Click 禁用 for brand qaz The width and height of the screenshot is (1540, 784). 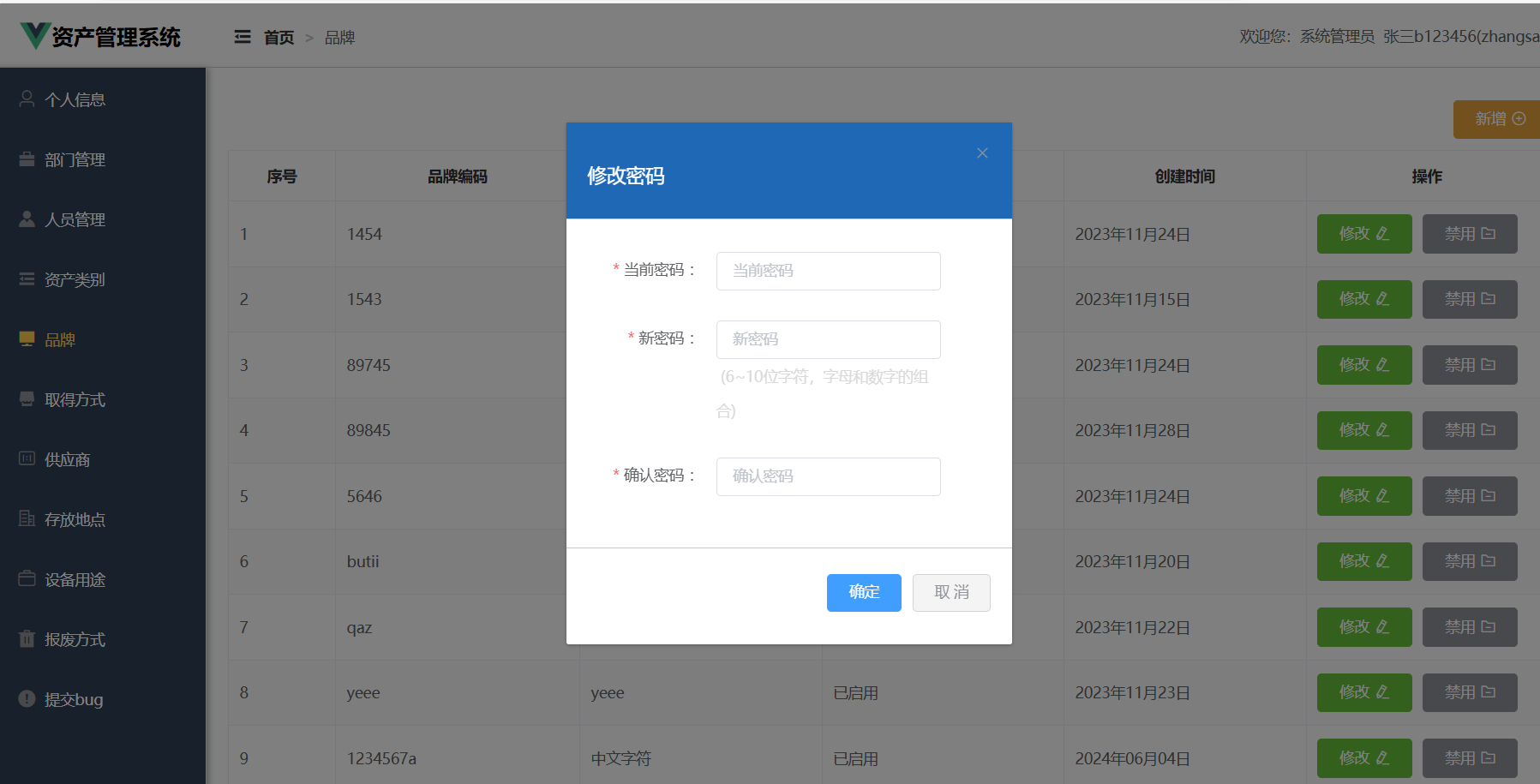[x=1470, y=627]
